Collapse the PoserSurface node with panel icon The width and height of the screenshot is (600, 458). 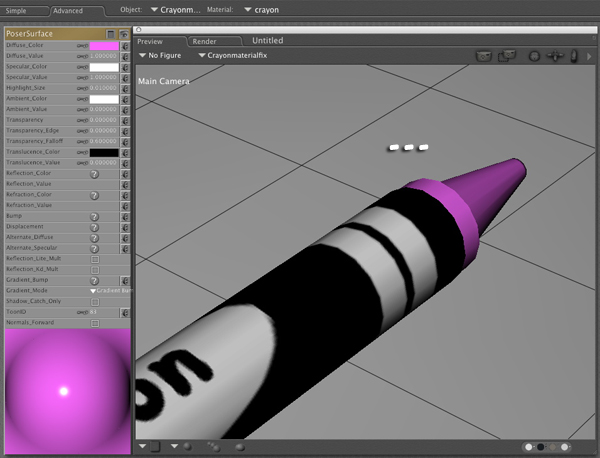[111, 34]
